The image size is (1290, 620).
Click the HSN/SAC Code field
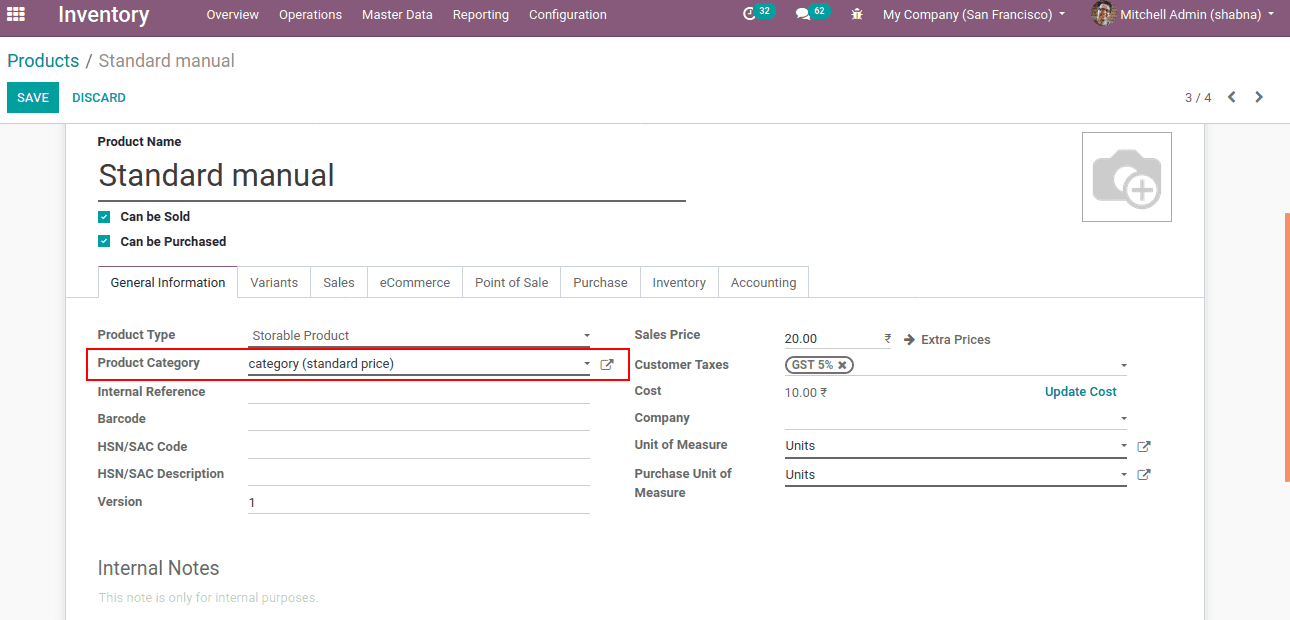[419, 447]
